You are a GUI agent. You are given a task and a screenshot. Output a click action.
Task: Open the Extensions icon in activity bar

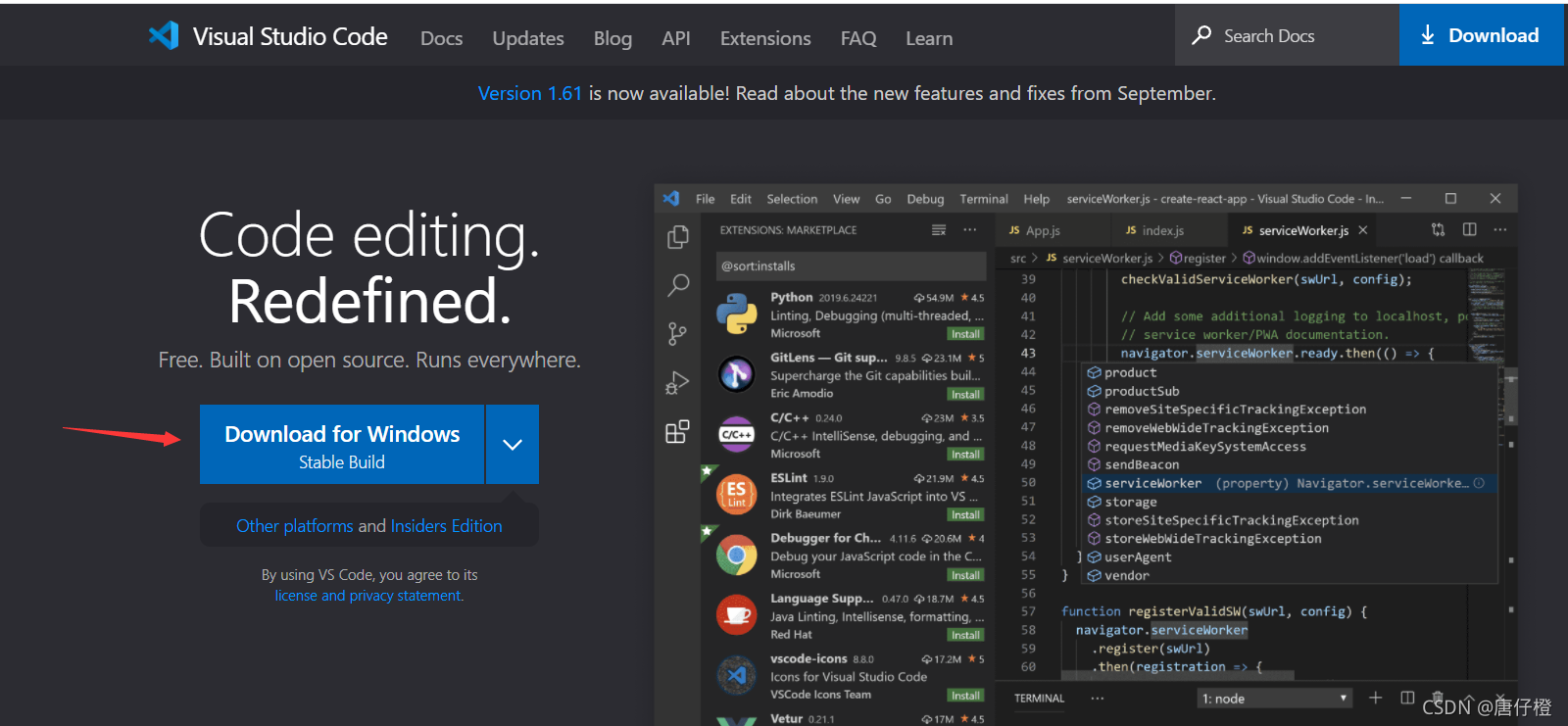click(677, 432)
